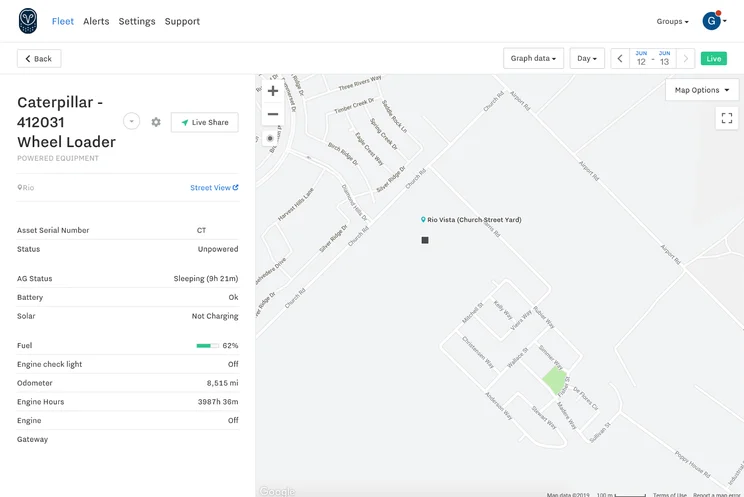Viewport: 744px width, 497px height.
Task: Open asset settings gear icon
Action: [x=156, y=122]
